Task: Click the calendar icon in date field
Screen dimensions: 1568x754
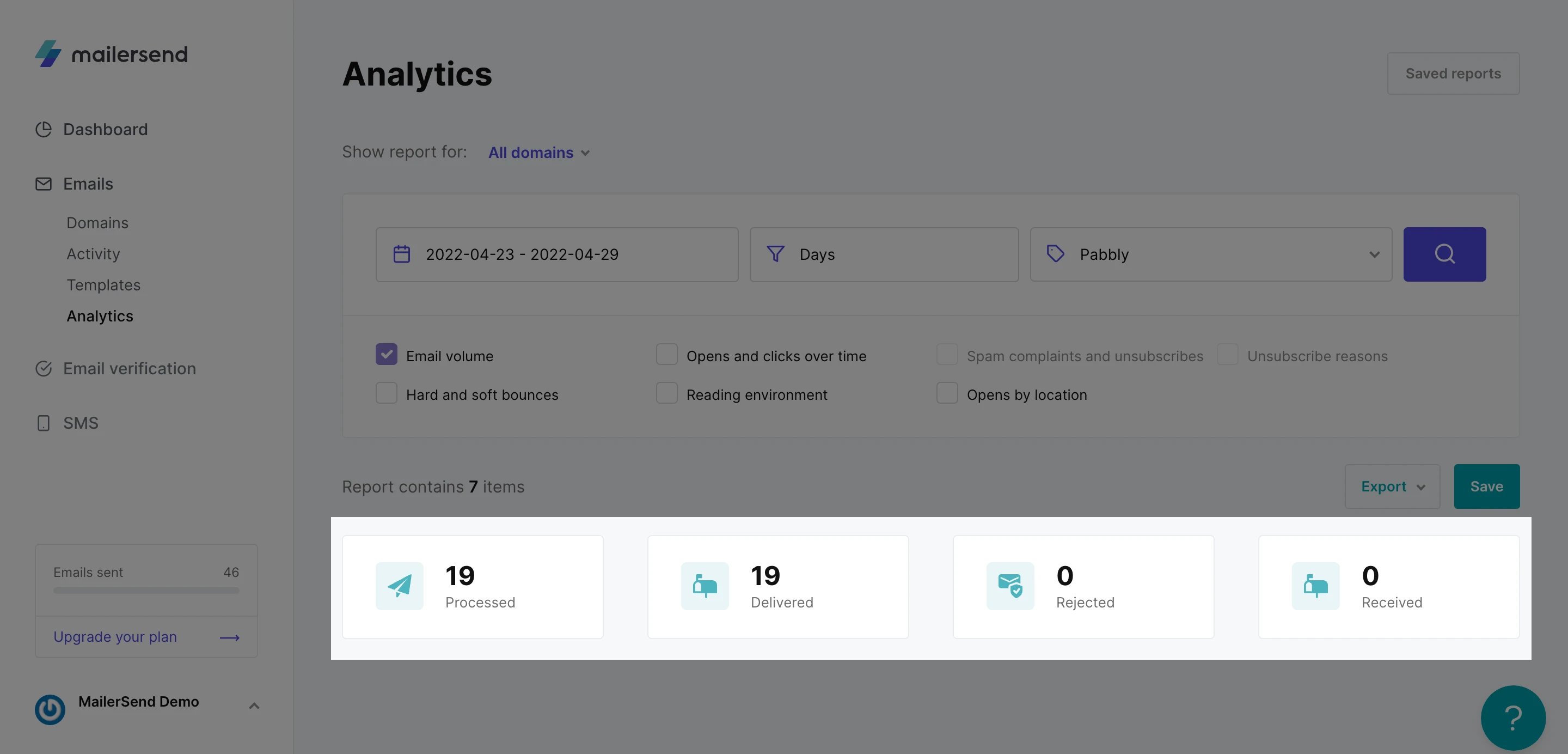Action: coord(402,254)
